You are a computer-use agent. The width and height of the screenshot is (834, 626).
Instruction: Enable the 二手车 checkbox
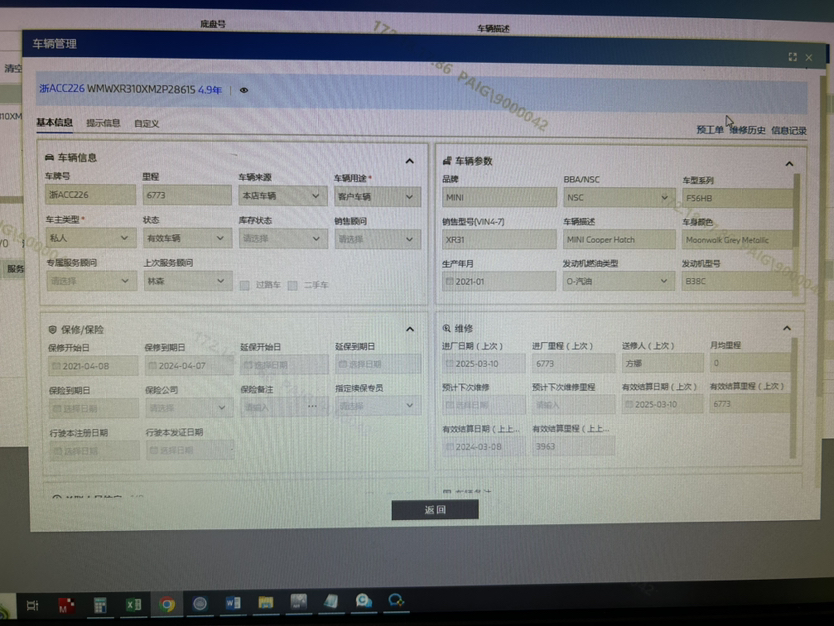point(292,285)
